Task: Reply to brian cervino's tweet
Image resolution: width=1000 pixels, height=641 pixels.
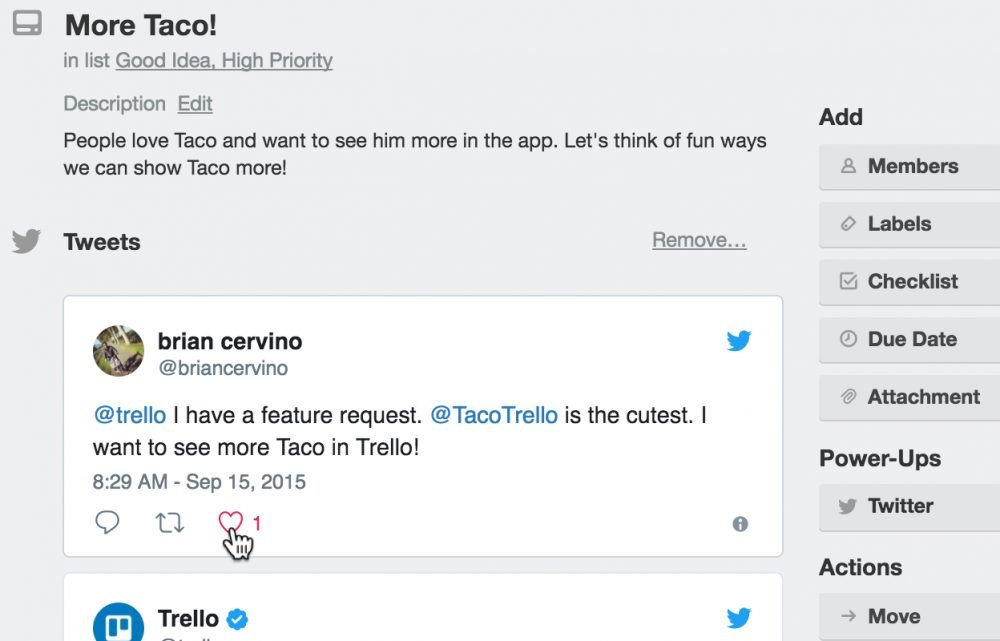Action: click(107, 522)
